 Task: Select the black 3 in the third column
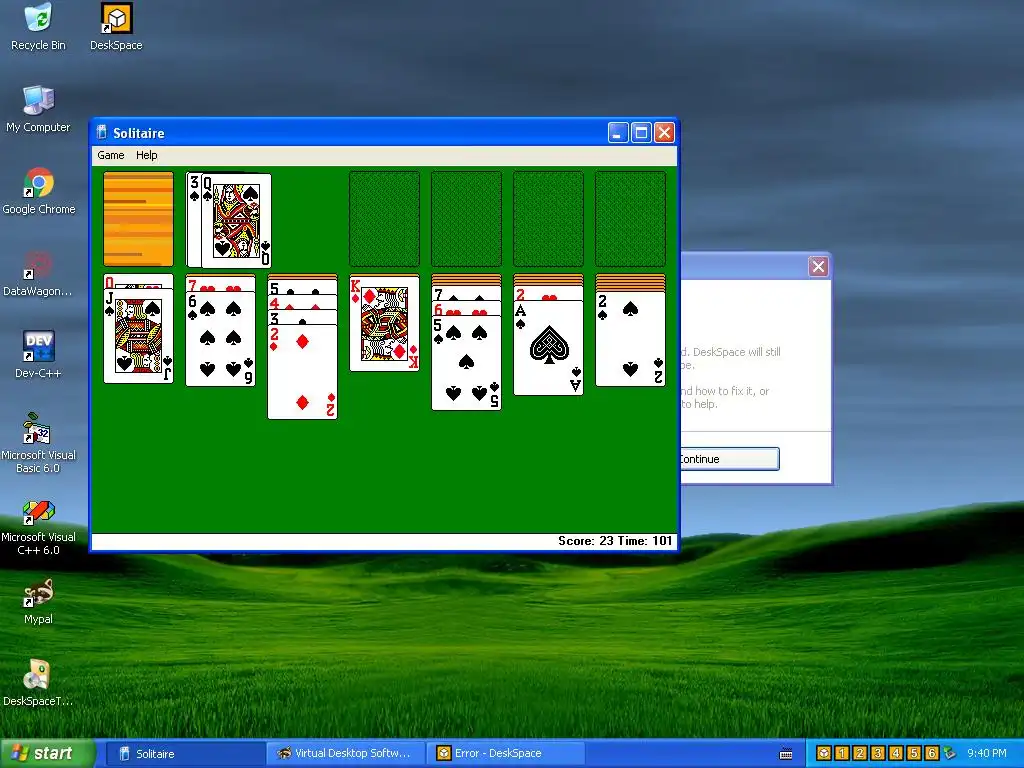tap(302, 317)
